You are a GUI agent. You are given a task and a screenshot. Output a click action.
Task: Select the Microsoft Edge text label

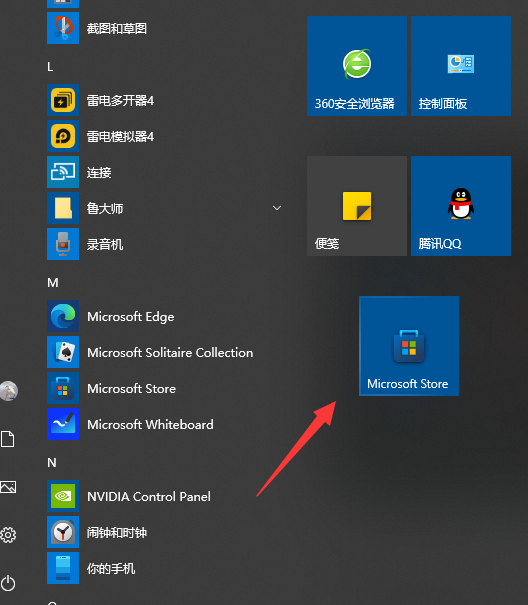[x=131, y=317]
